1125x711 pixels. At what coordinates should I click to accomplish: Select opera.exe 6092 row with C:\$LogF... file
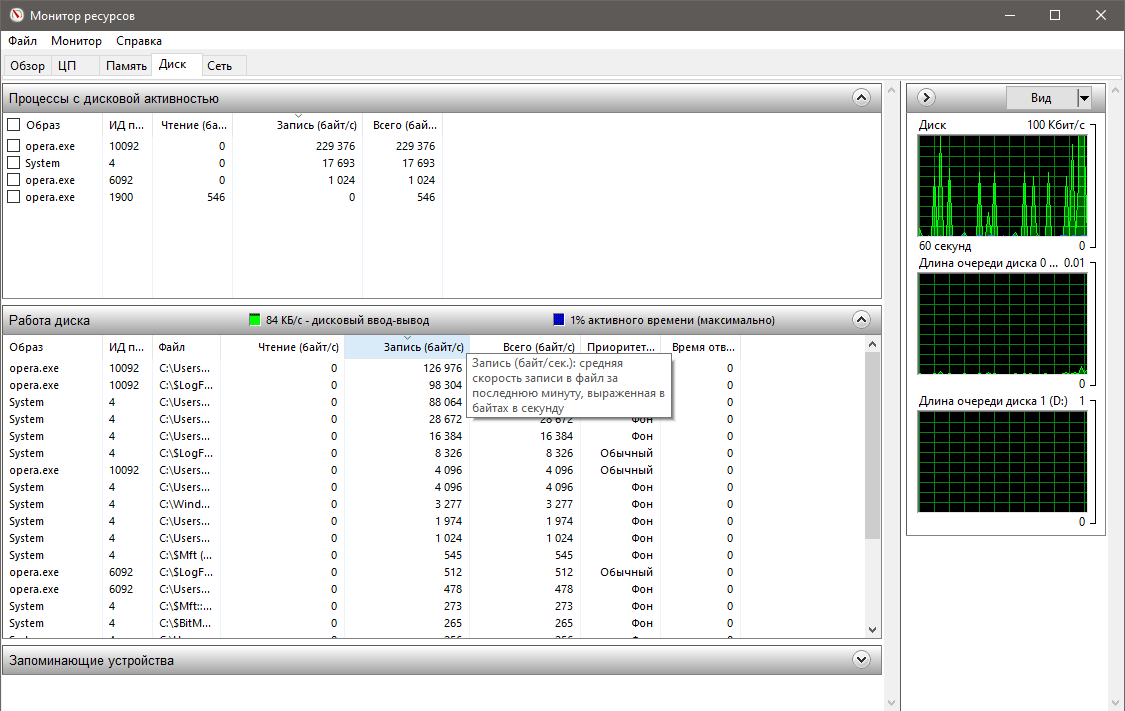[372, 573]
